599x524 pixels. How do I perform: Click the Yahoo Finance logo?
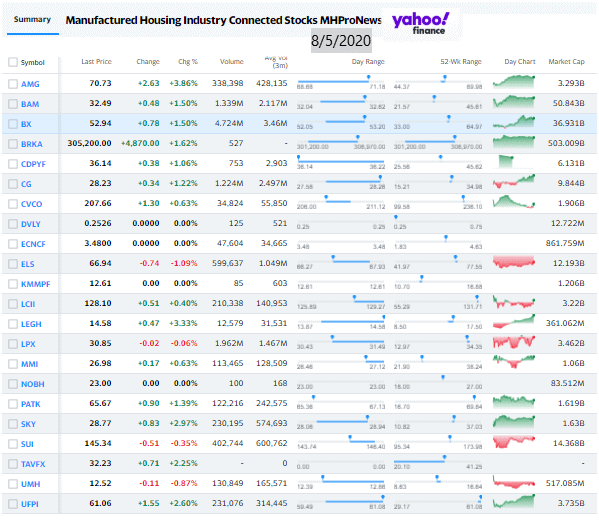tap(421, 23)
